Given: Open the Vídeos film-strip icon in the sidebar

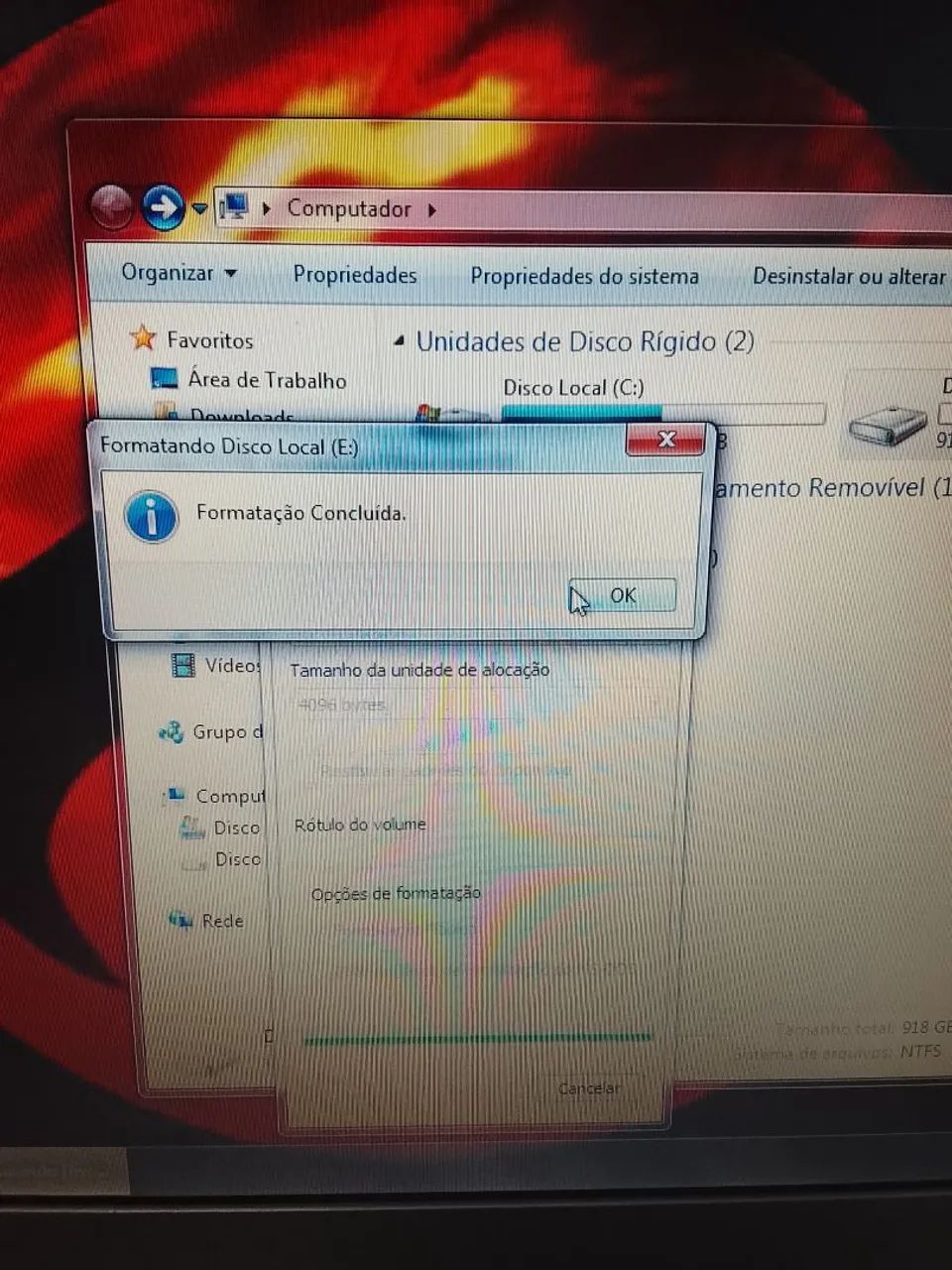Looking at the screenshot, I should point(183,665).
